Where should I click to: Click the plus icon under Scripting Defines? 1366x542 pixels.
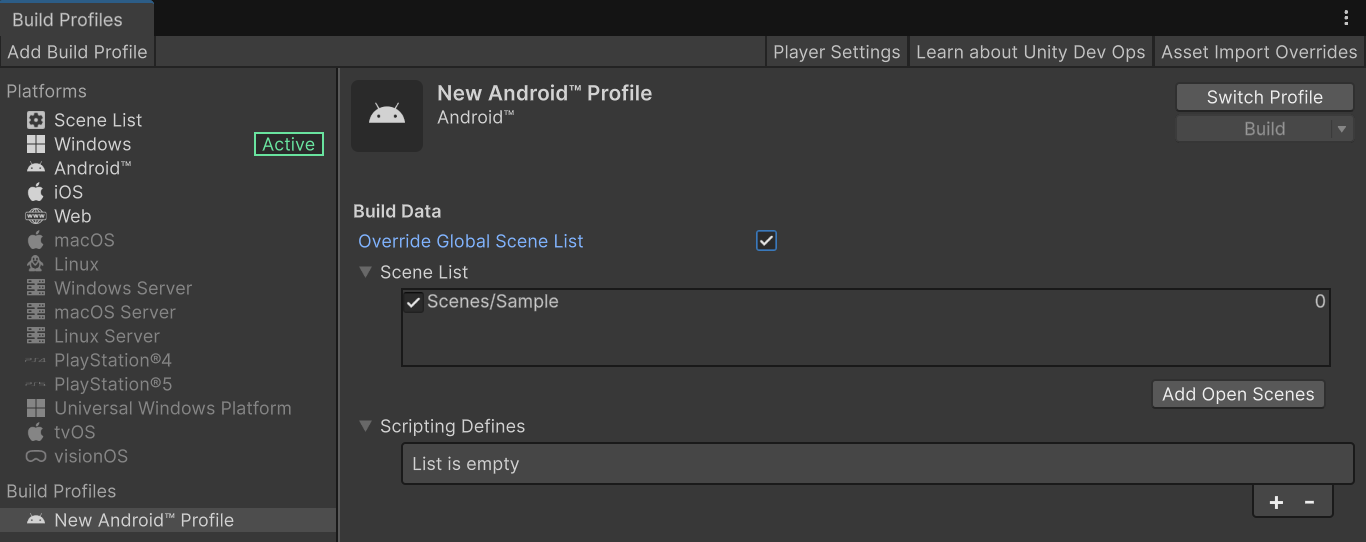(1276, 502)
